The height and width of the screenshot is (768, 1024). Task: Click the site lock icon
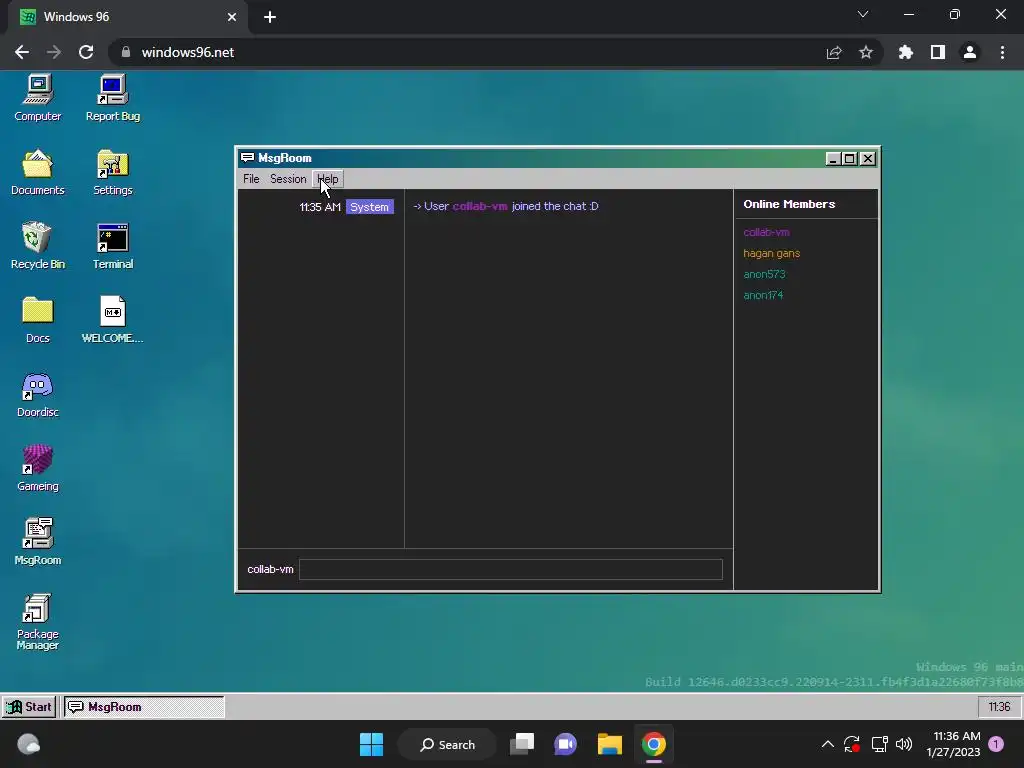[x=126, y=52]
